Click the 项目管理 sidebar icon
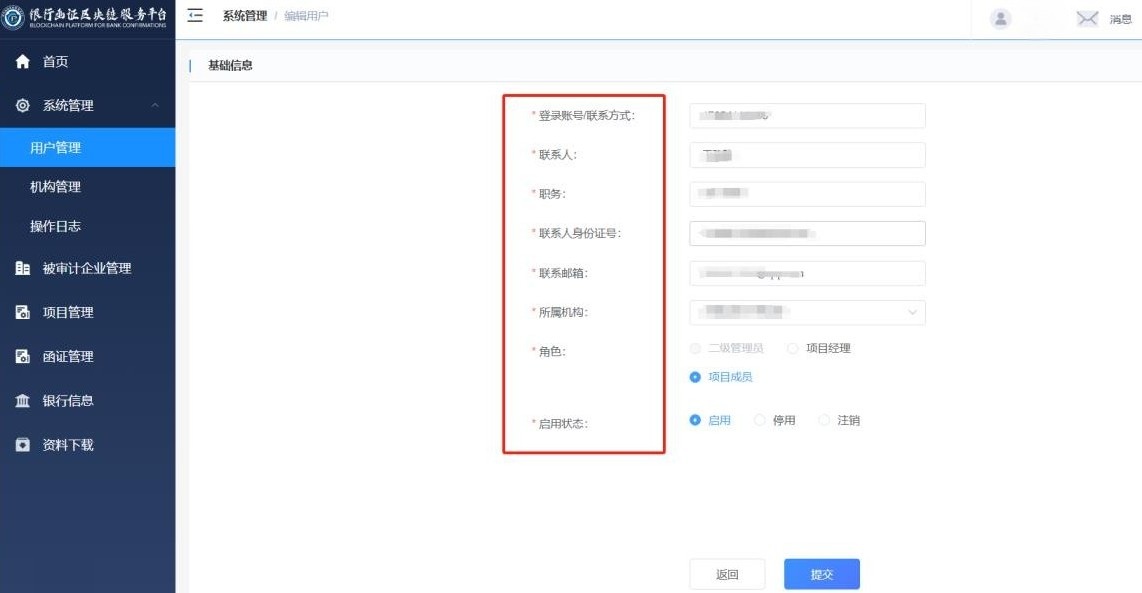 [x=22, y=313]
